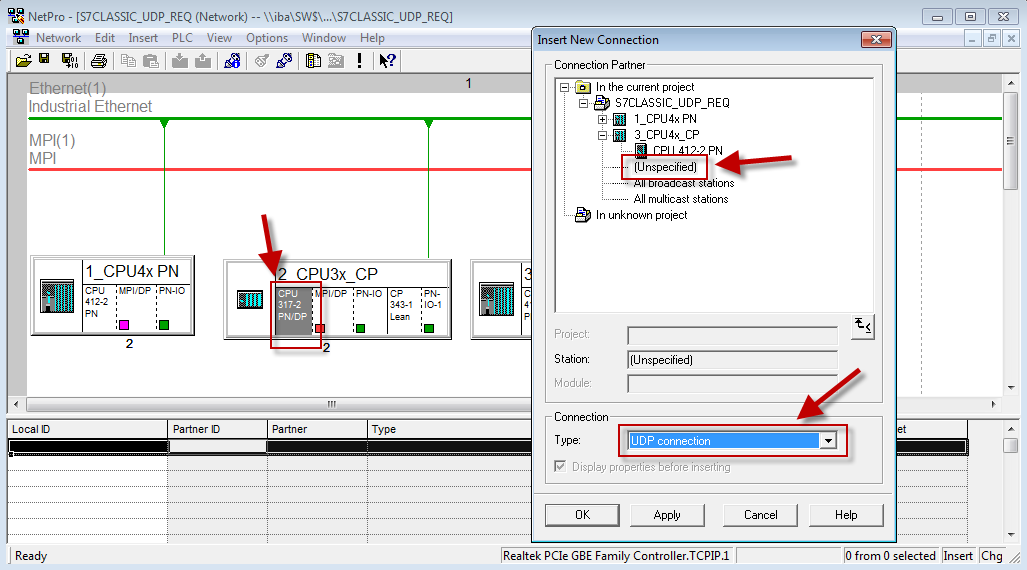Click the context Help arrow-question icon
This screenshot has width=1027, height=570.
point(387,60)
